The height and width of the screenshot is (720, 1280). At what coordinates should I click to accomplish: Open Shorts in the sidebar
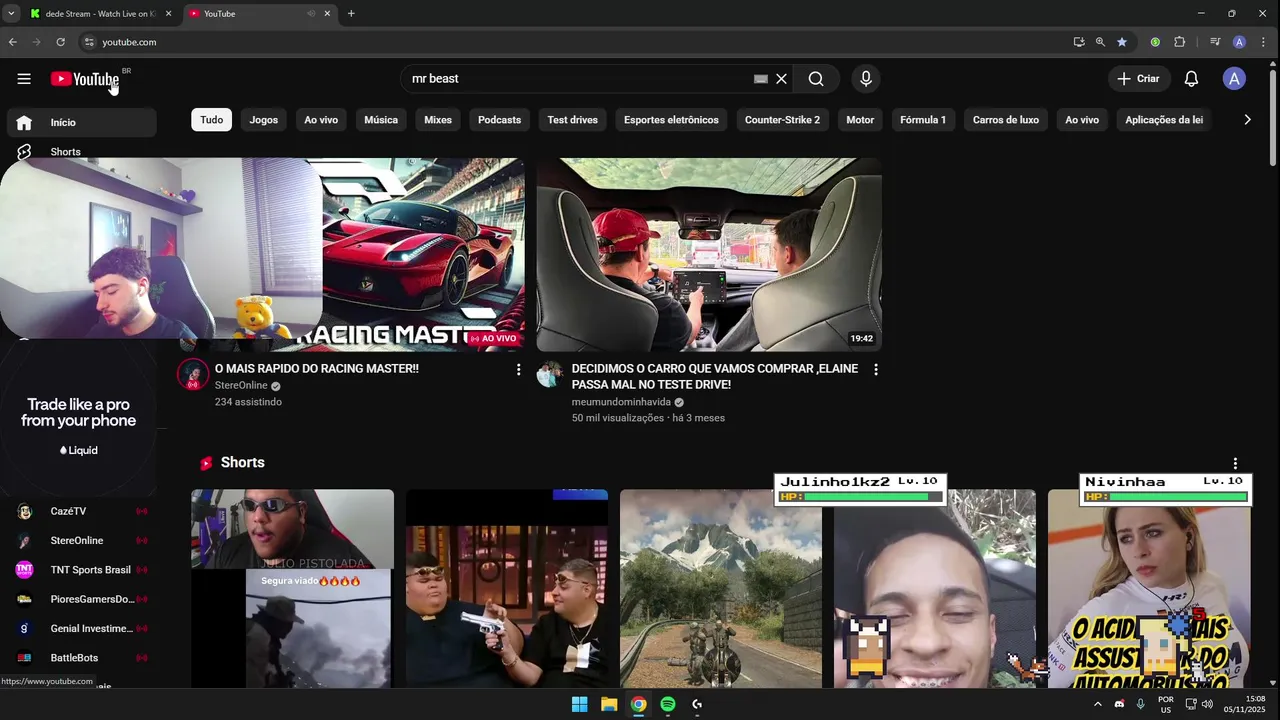pyautogui.click(x=82, y=152)
